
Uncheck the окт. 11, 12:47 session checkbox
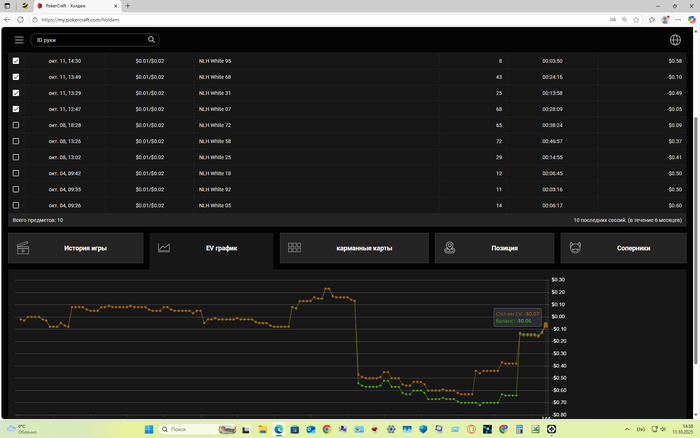pos(16,109)
